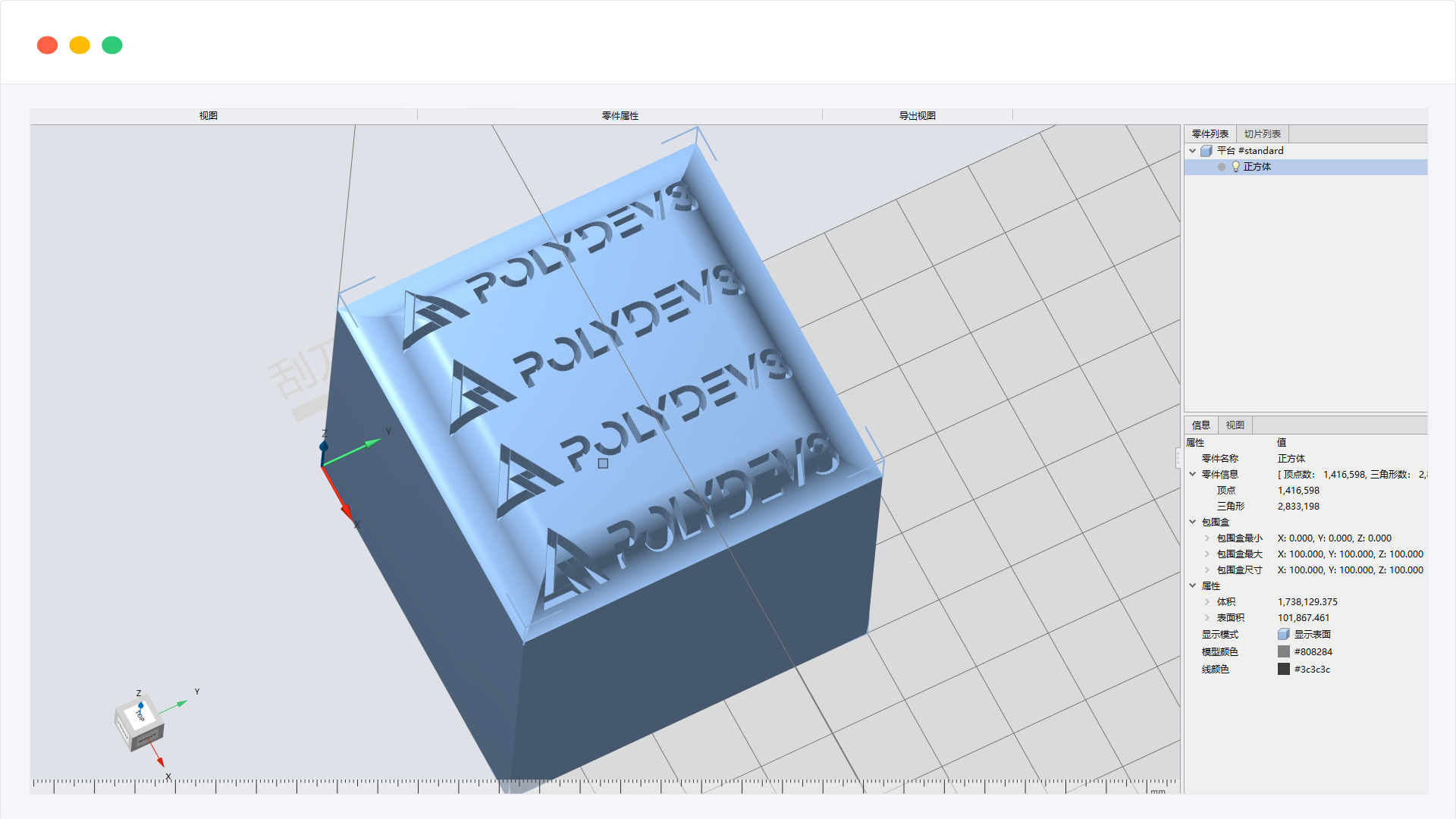1456x819 pixels.
Task: Switch to the 切片列表 tab
Action: [x=1263, y=134]
